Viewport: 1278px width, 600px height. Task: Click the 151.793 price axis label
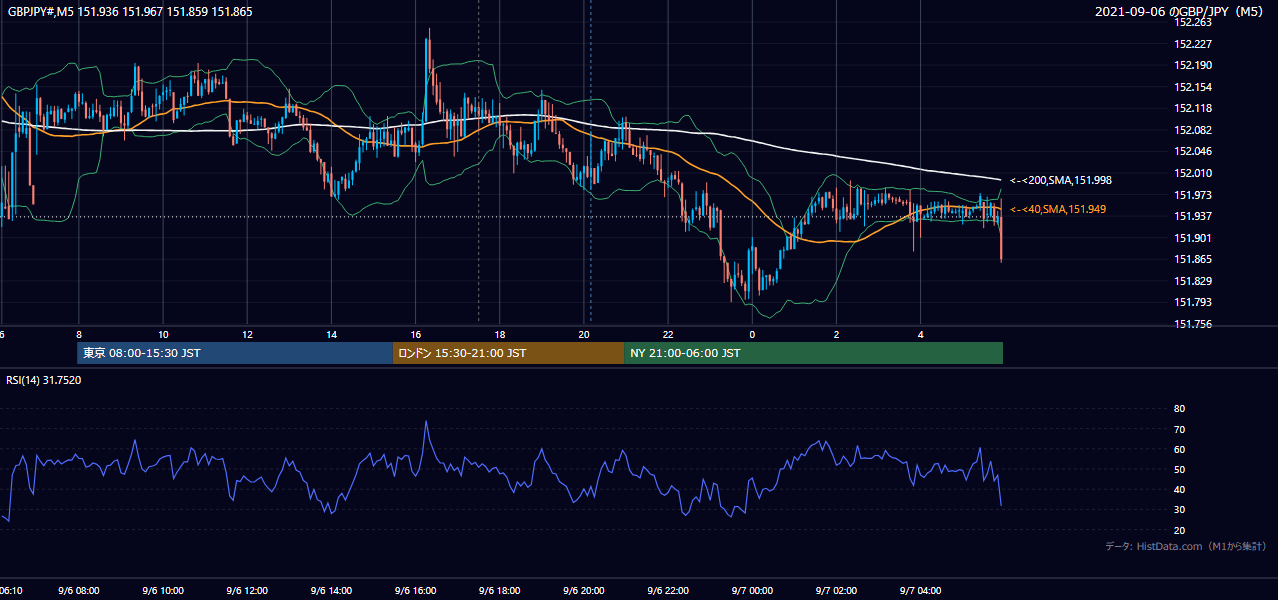point(1192,302)
